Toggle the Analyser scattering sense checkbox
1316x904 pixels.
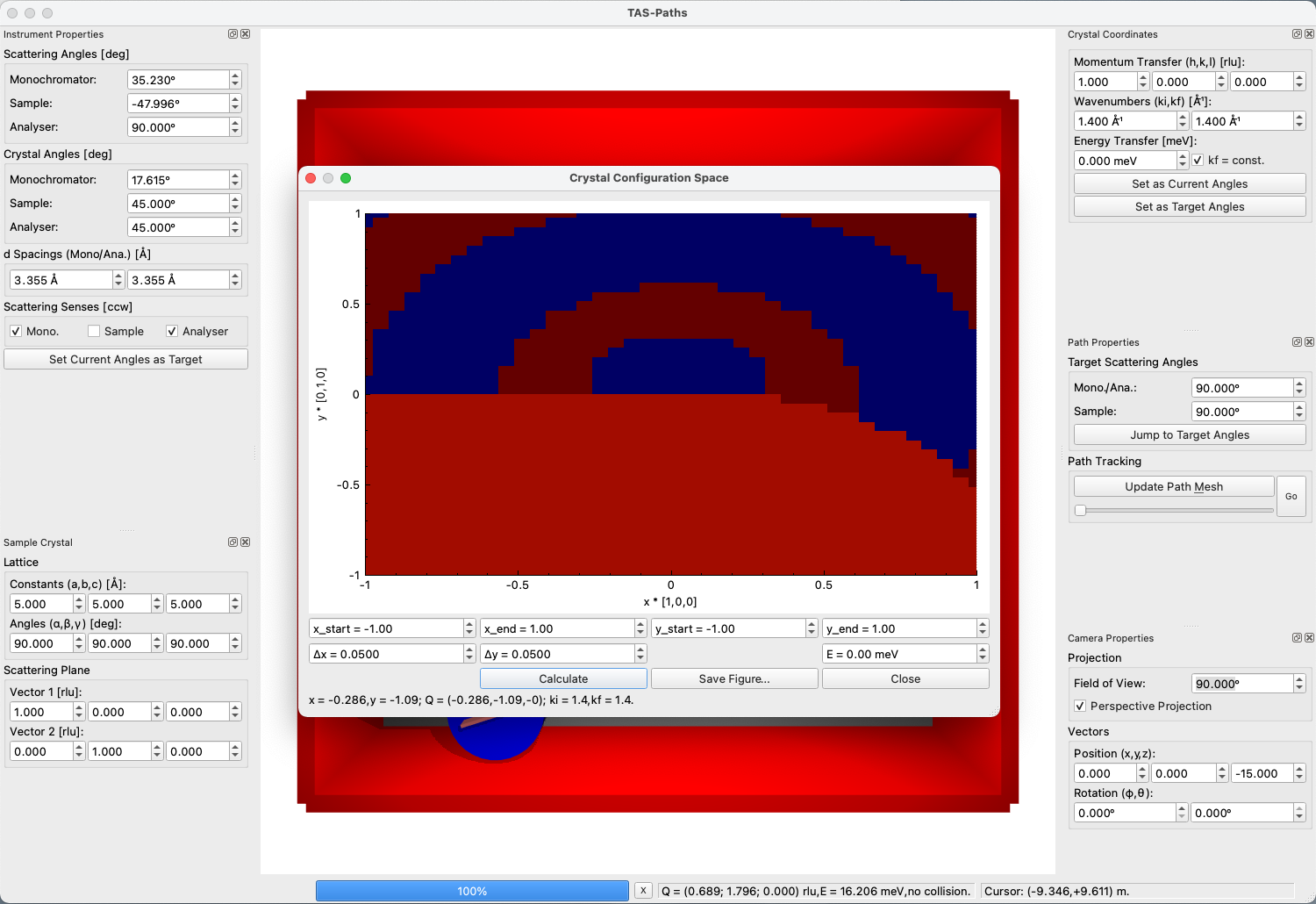click(172, 332)
